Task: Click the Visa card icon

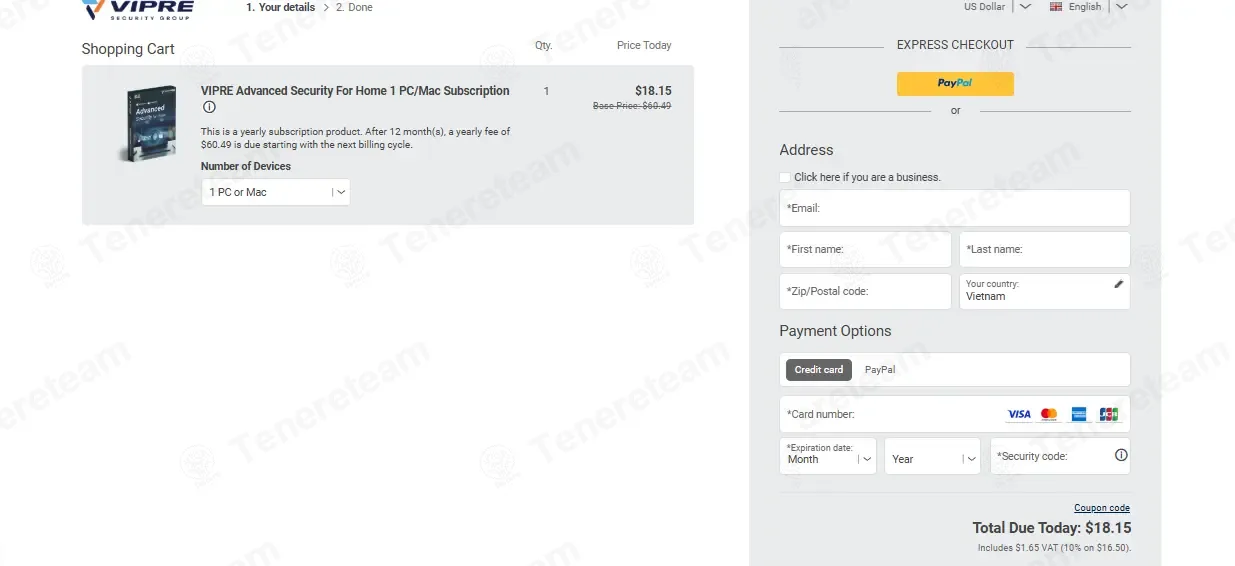Action: (1019, 414)
